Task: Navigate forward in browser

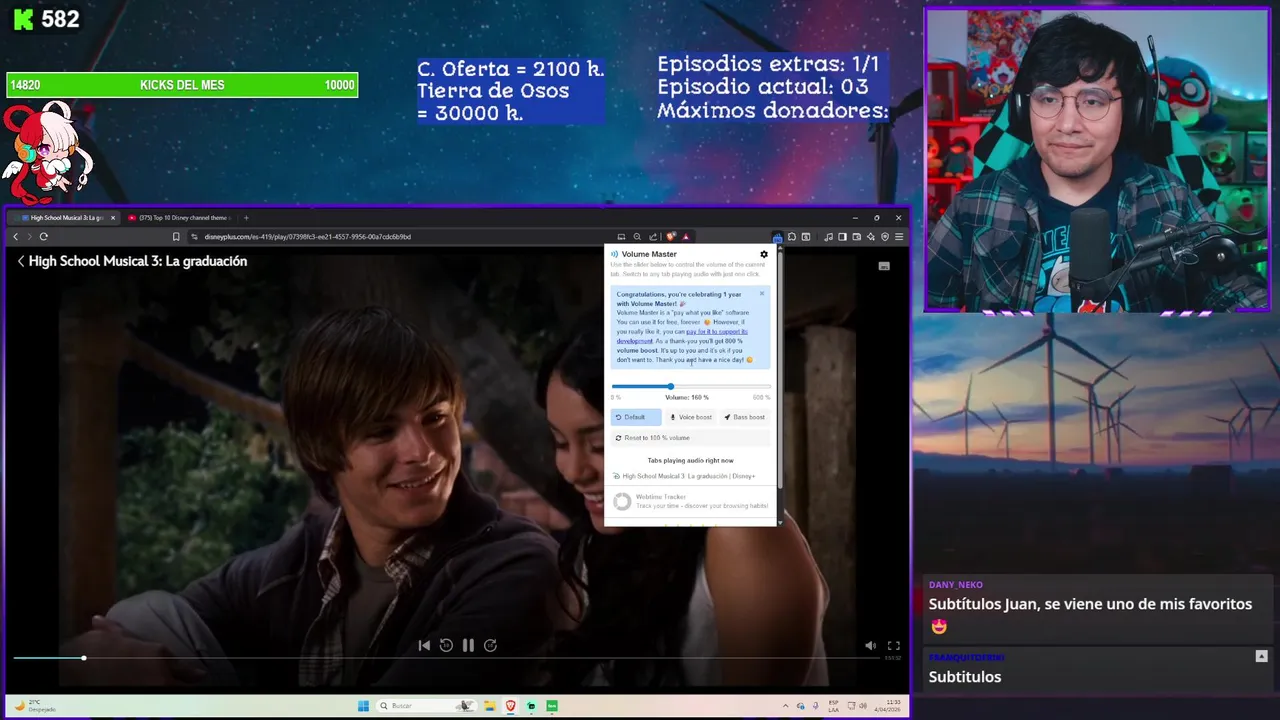Action: (29, 237)
